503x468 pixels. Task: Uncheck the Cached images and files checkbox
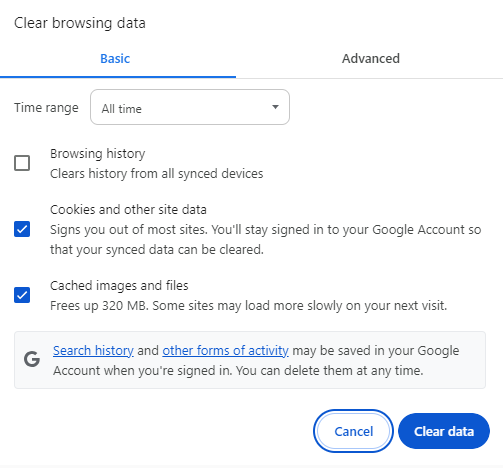pyautogui.click(x=22, y=295)
